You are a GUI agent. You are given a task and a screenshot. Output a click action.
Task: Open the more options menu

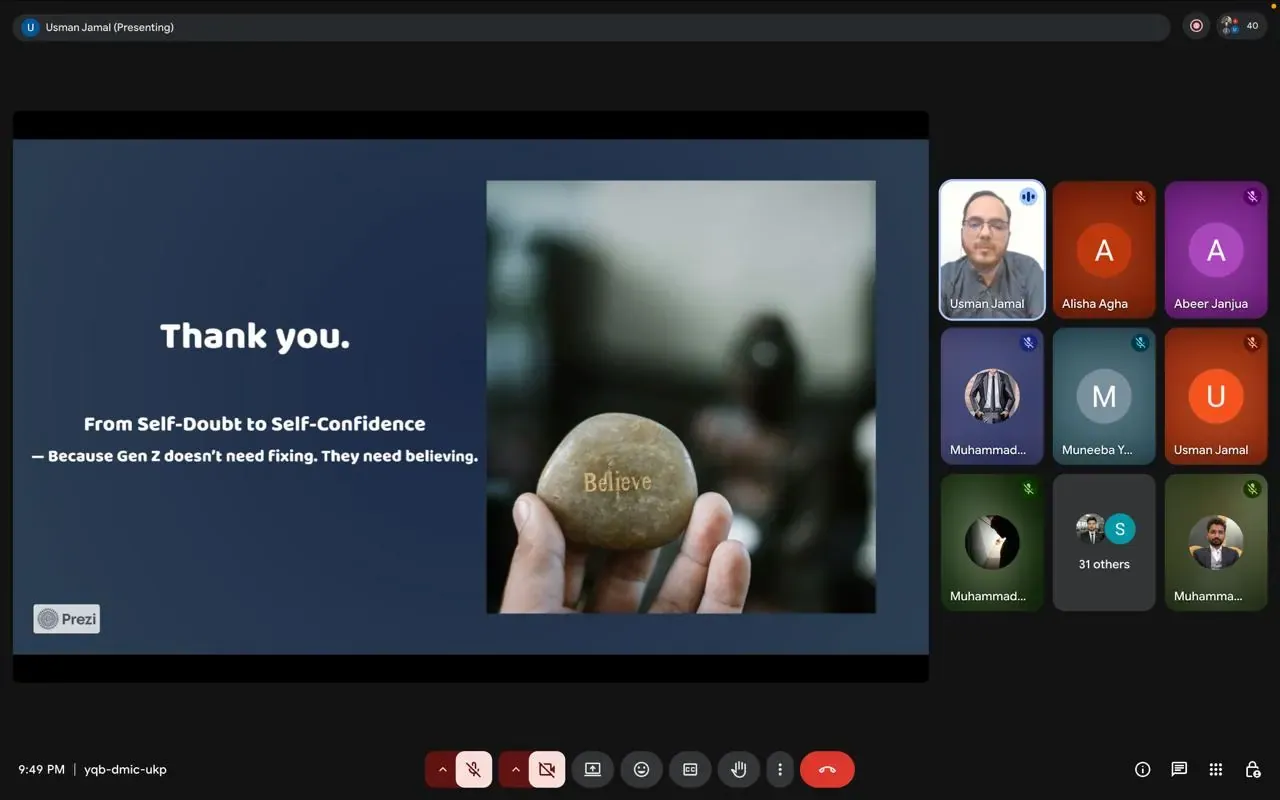780,770
